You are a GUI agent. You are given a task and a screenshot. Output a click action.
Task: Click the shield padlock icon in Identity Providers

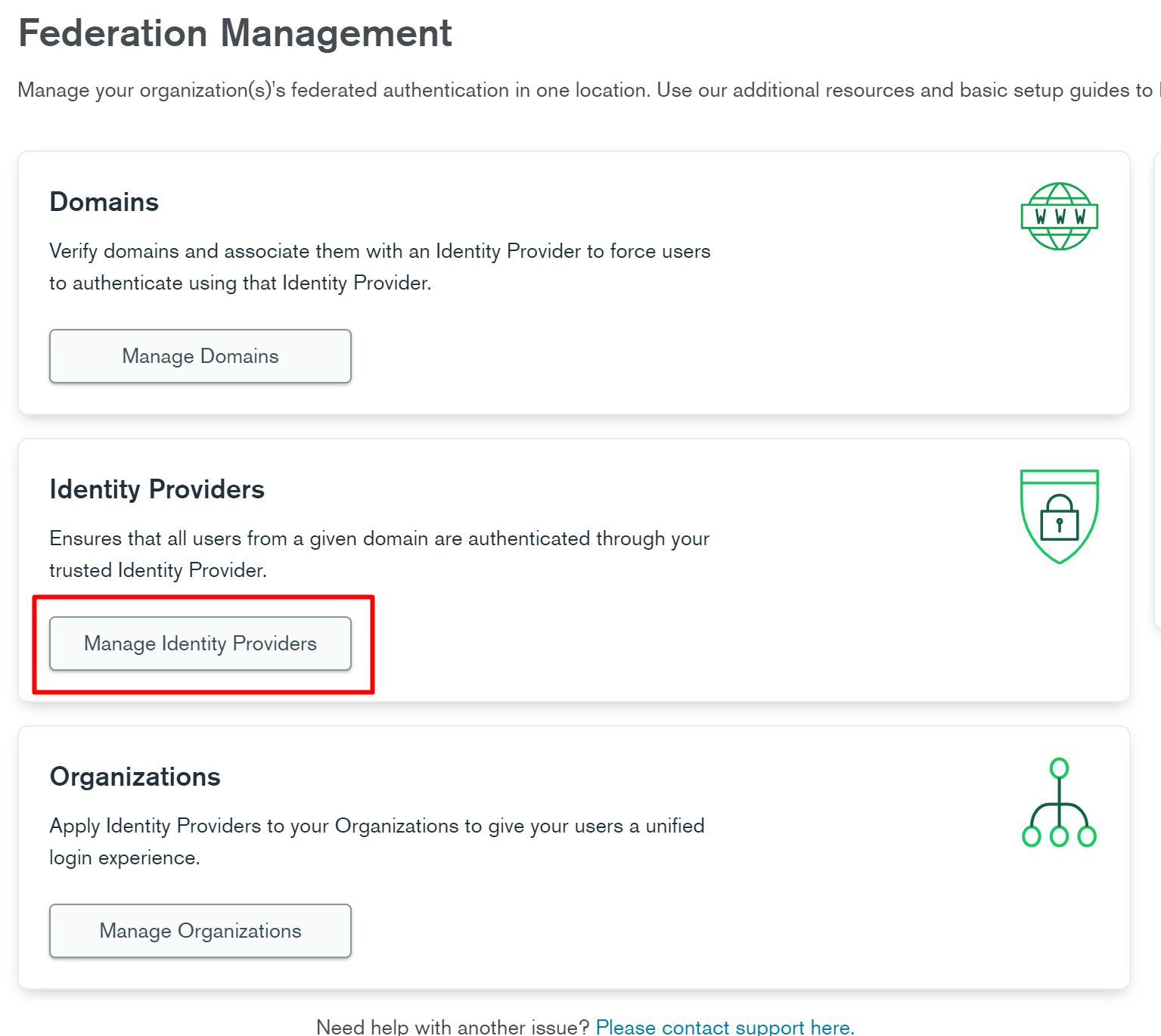pyautogui.click(x=1059, y=516)
